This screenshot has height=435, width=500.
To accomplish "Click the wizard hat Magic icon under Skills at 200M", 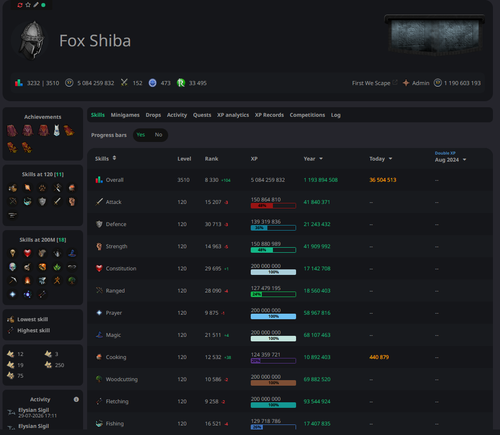I will 72,253.
